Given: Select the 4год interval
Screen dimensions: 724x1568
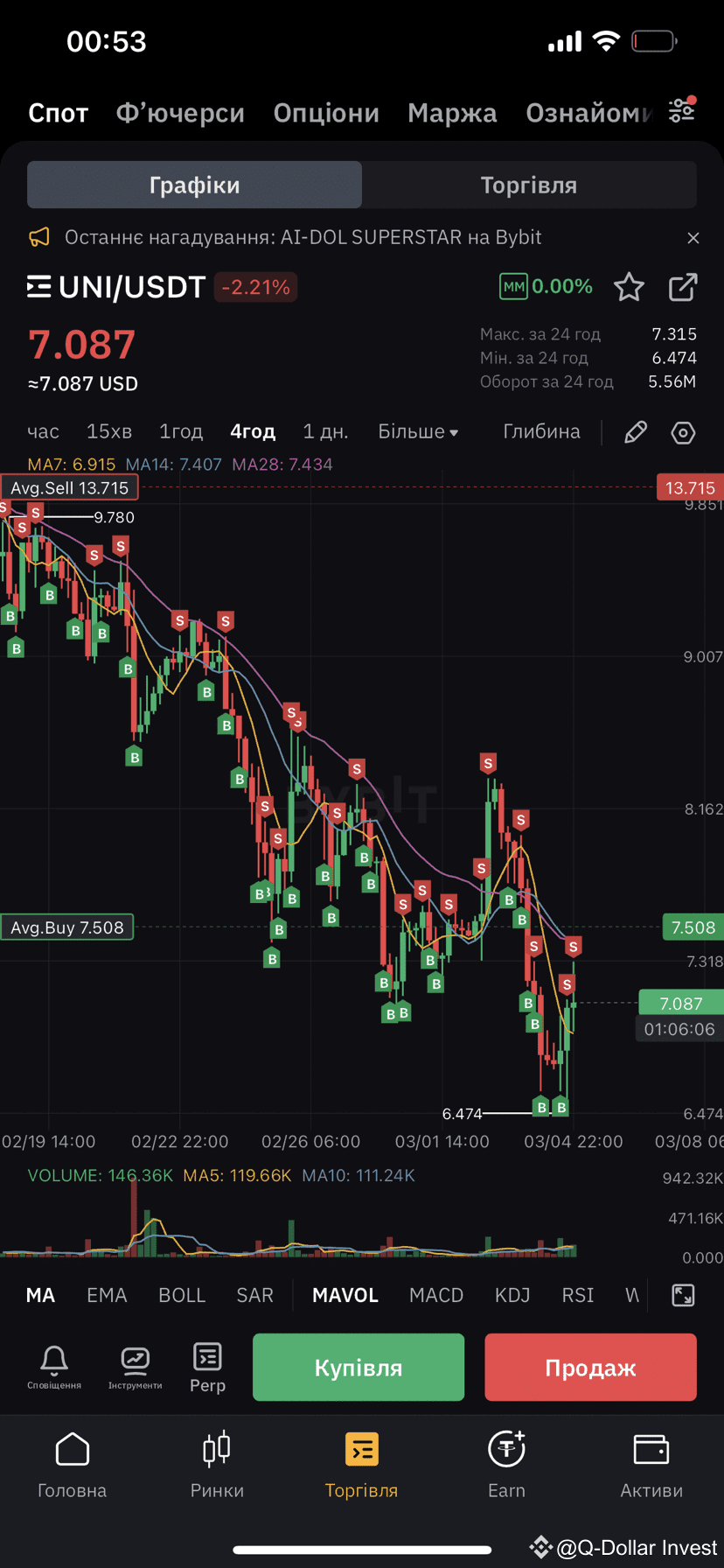Looking at the screenshot, I should point(253,431).
